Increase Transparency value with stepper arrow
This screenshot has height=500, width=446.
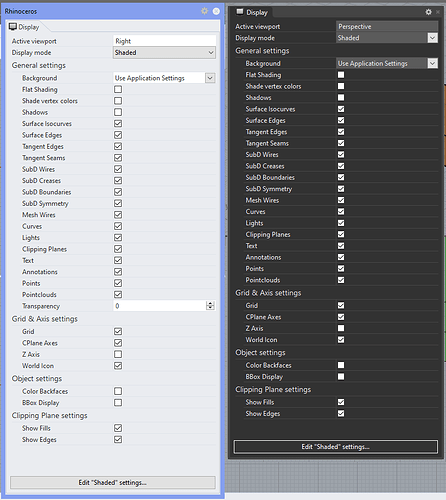(x=210, y=303)
